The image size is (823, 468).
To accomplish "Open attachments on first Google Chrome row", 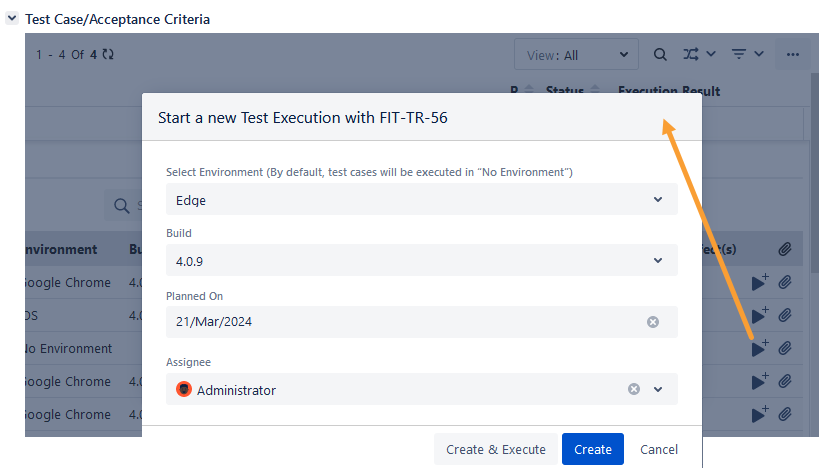I will [x=785, y=282].
